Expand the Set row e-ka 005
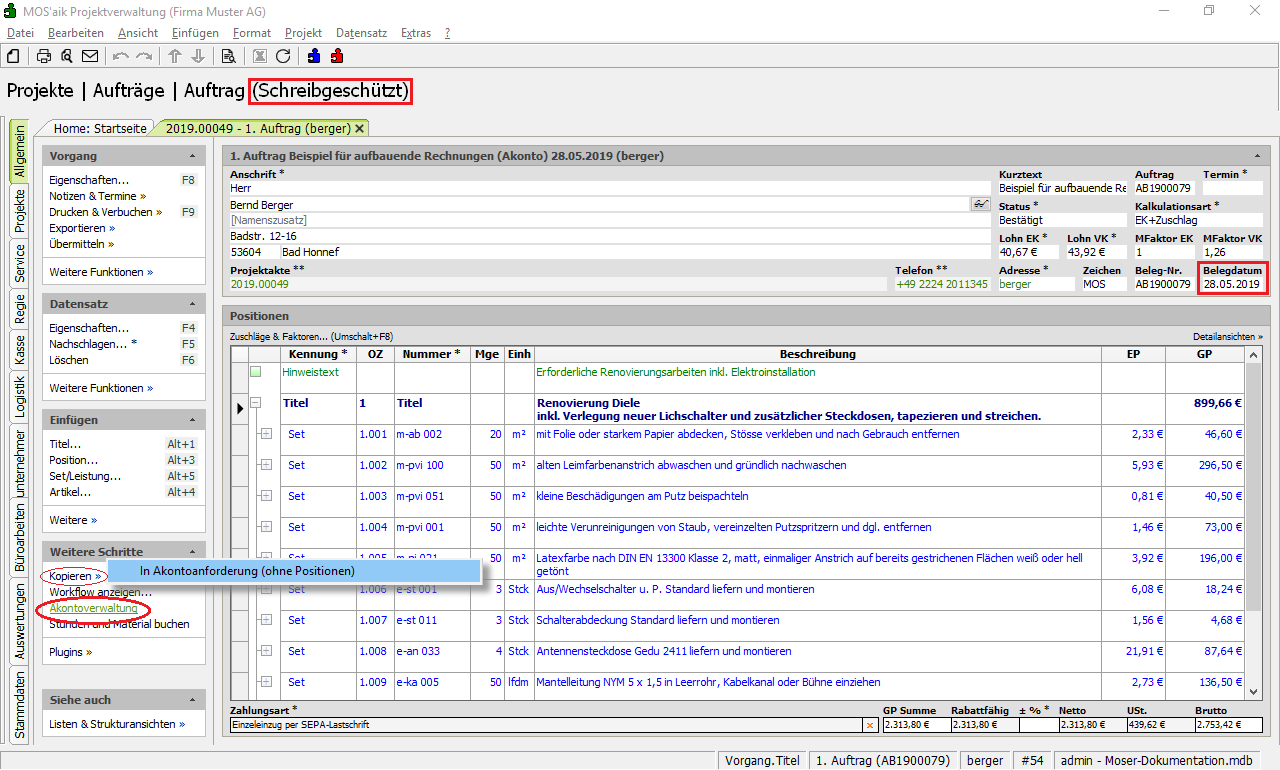 point(266,682)
